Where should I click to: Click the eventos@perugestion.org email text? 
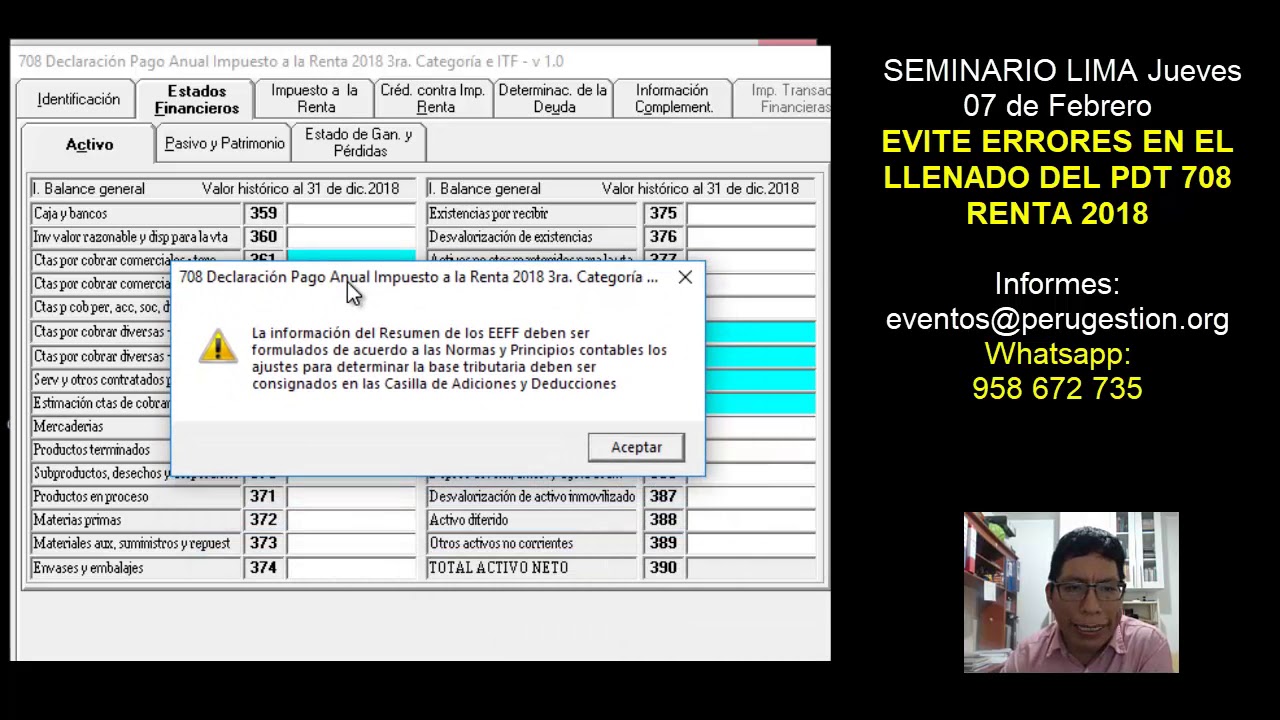(1057, 319)
